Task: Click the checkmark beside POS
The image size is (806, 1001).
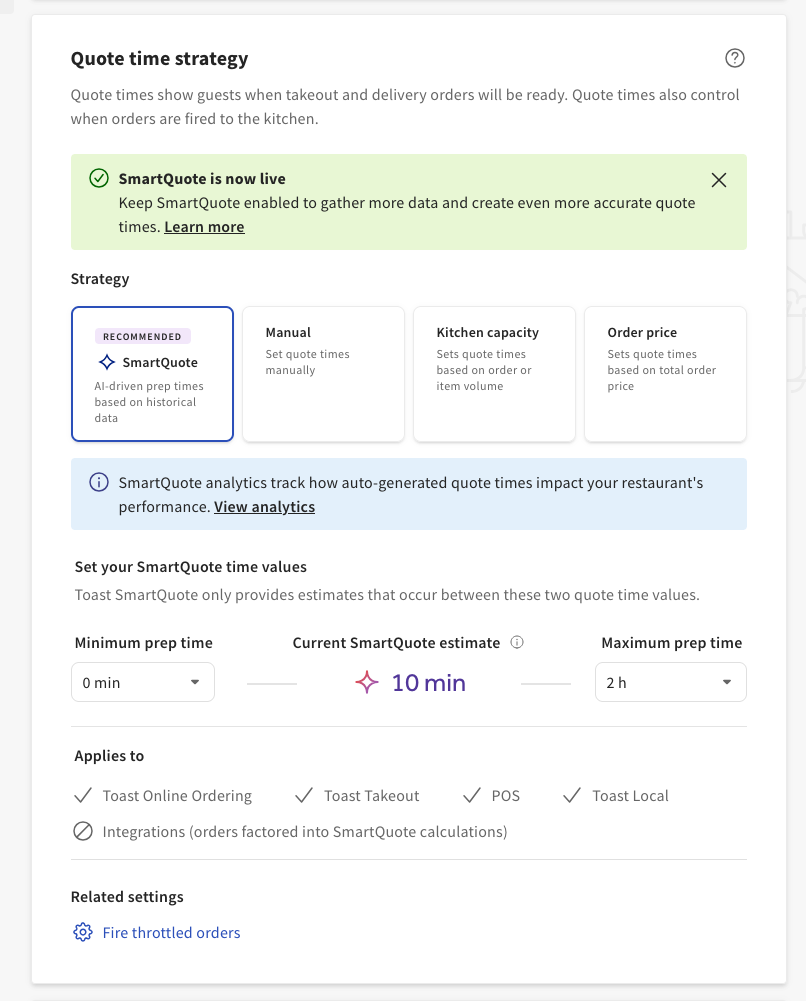Action: coord(471,794)
